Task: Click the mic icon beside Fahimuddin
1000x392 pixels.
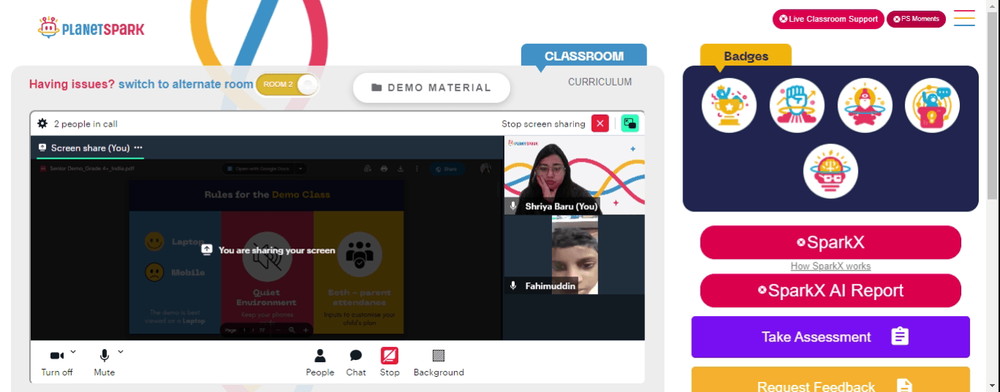Action: 513,286
